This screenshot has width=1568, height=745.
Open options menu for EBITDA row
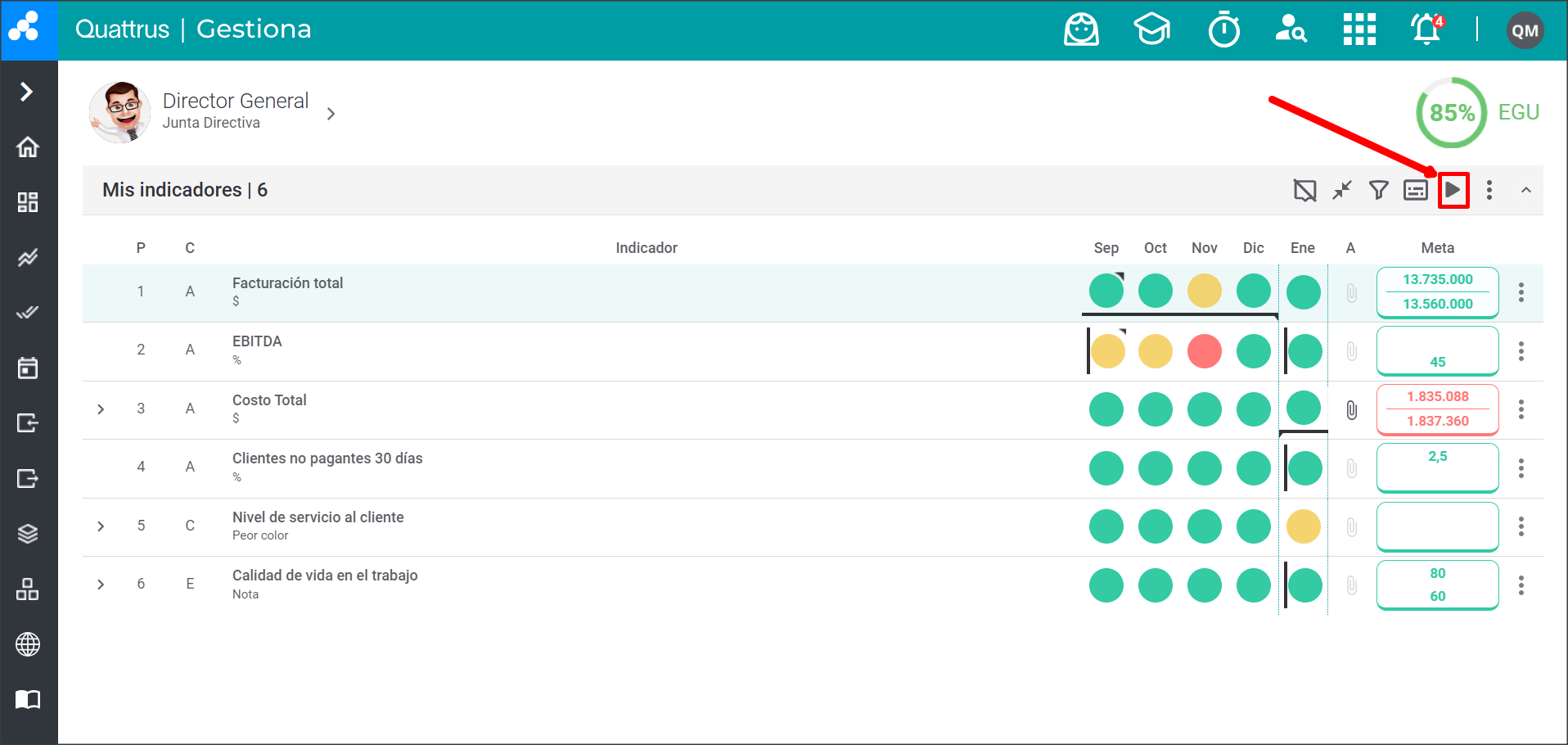(1521, 351)
